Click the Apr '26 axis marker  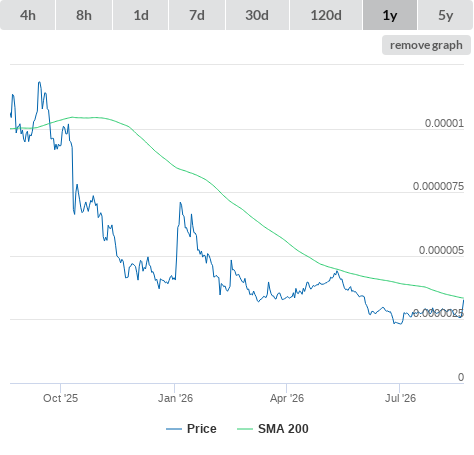click(x=287, y=398)
